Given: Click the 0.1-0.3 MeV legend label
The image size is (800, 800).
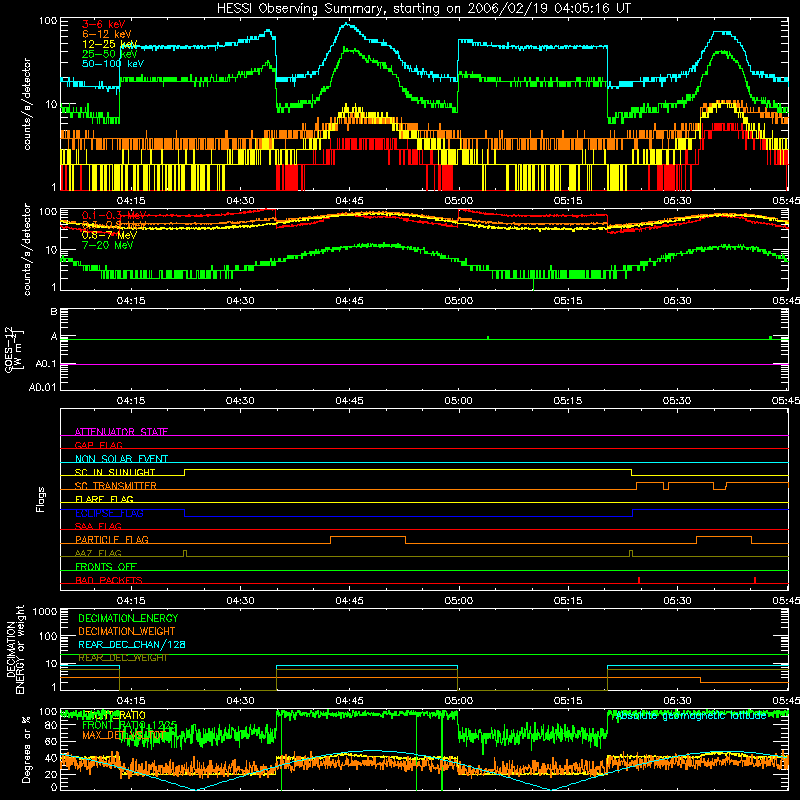Looking at the screenshot, I should click(114, 215).
